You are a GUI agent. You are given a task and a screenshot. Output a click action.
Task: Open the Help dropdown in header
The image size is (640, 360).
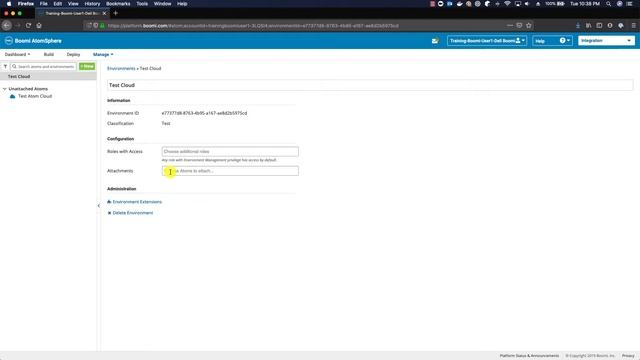pos(552,41)
